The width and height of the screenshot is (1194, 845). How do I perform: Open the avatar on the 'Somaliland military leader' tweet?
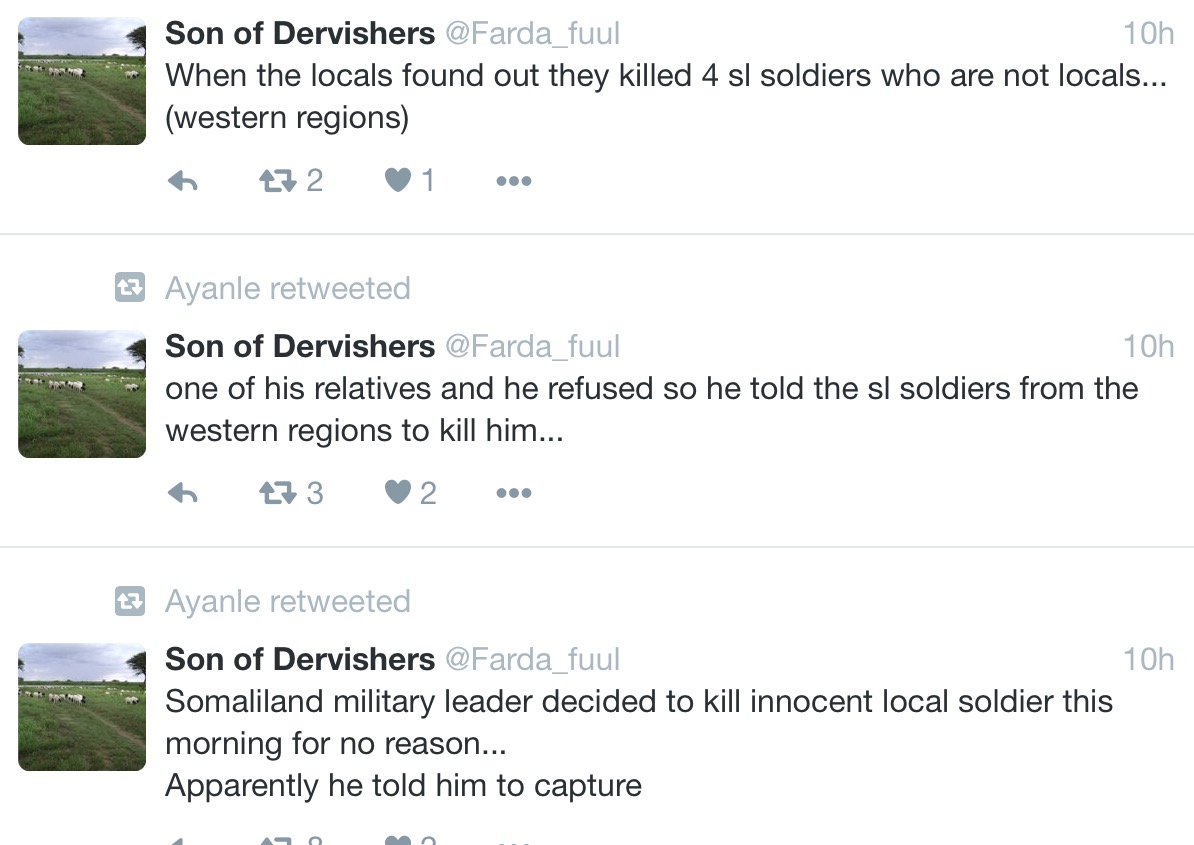[82, 707]
